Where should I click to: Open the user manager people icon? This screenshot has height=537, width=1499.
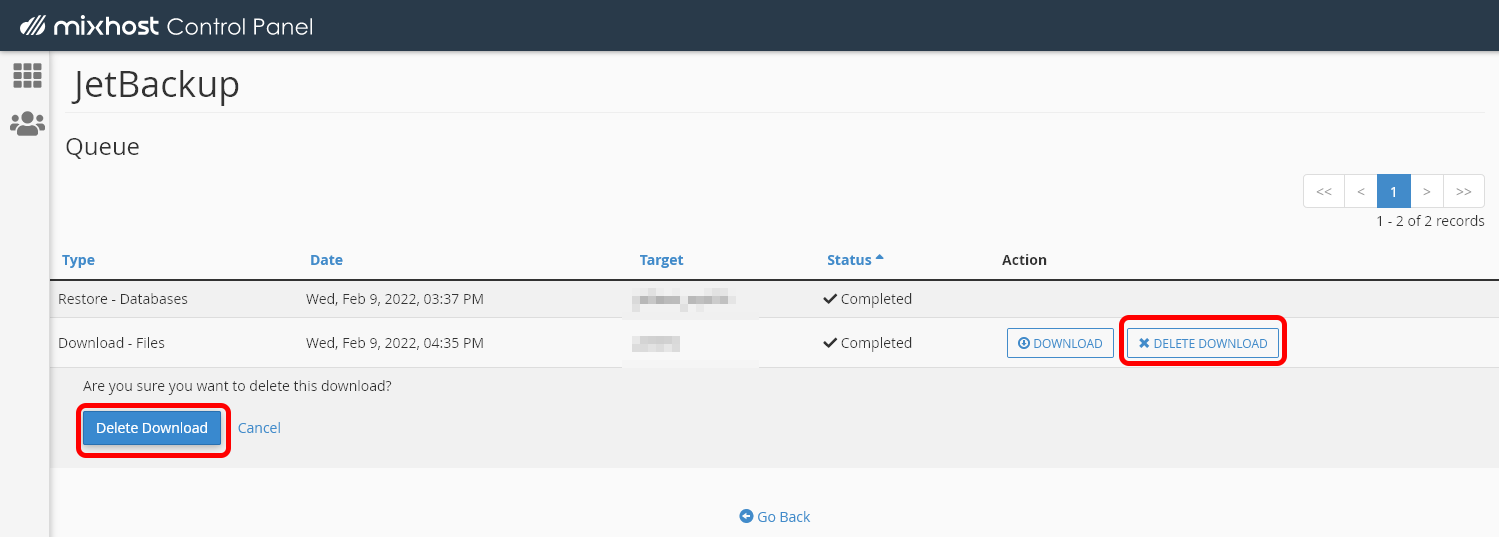(27, 124)
